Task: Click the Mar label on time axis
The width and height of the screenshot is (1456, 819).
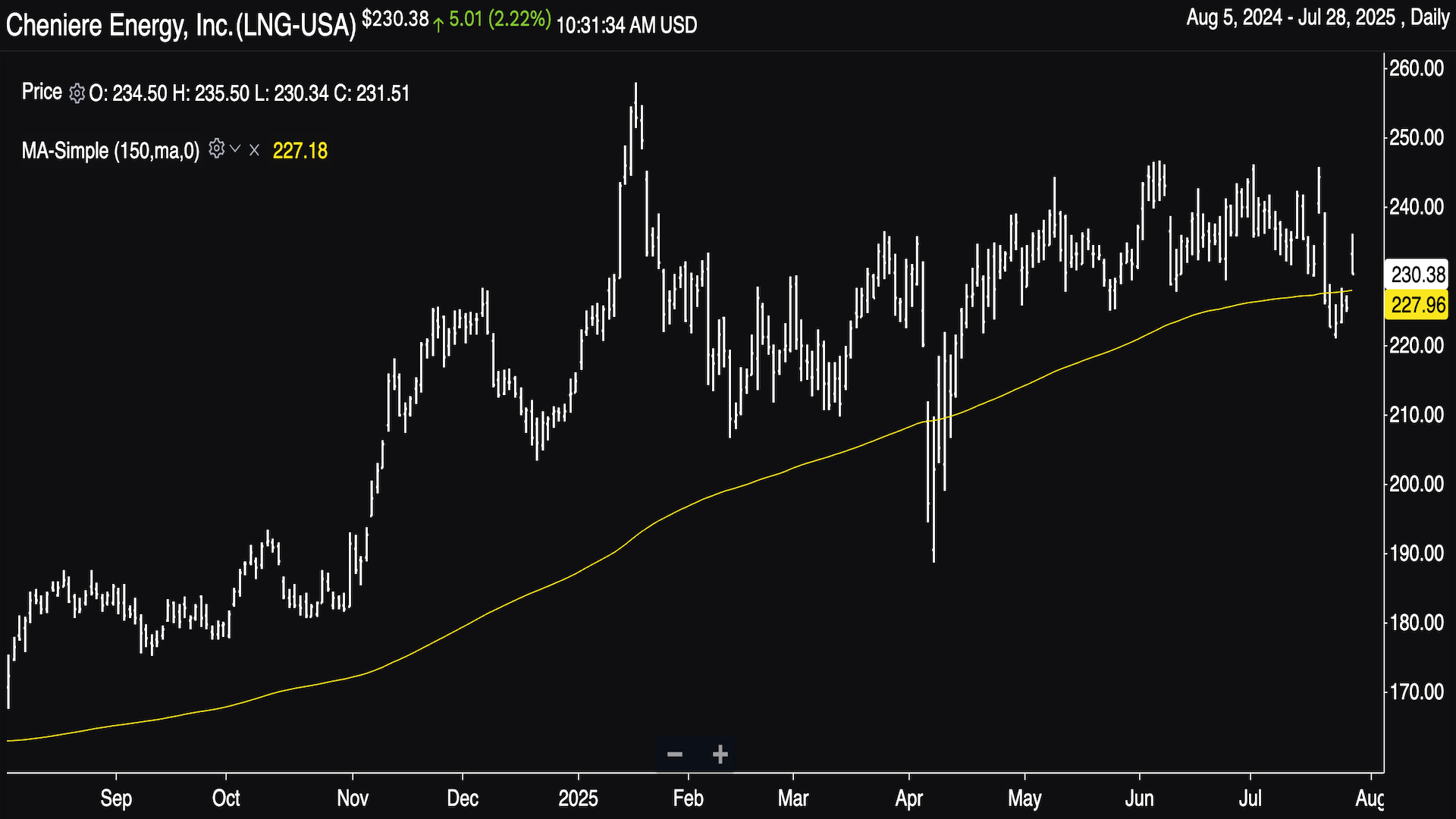Action: [x=793, y=798]
